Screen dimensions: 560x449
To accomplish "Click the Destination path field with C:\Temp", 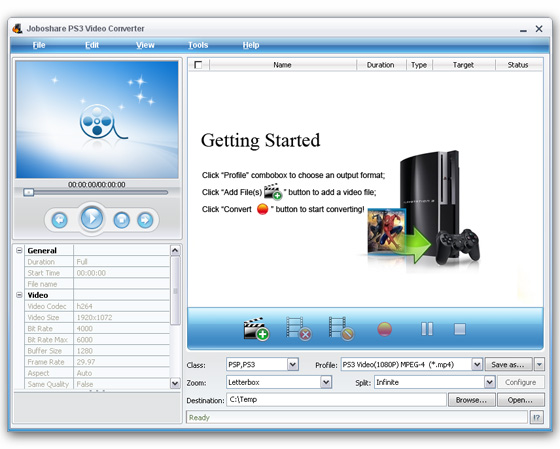I will (x=336, y=400).
